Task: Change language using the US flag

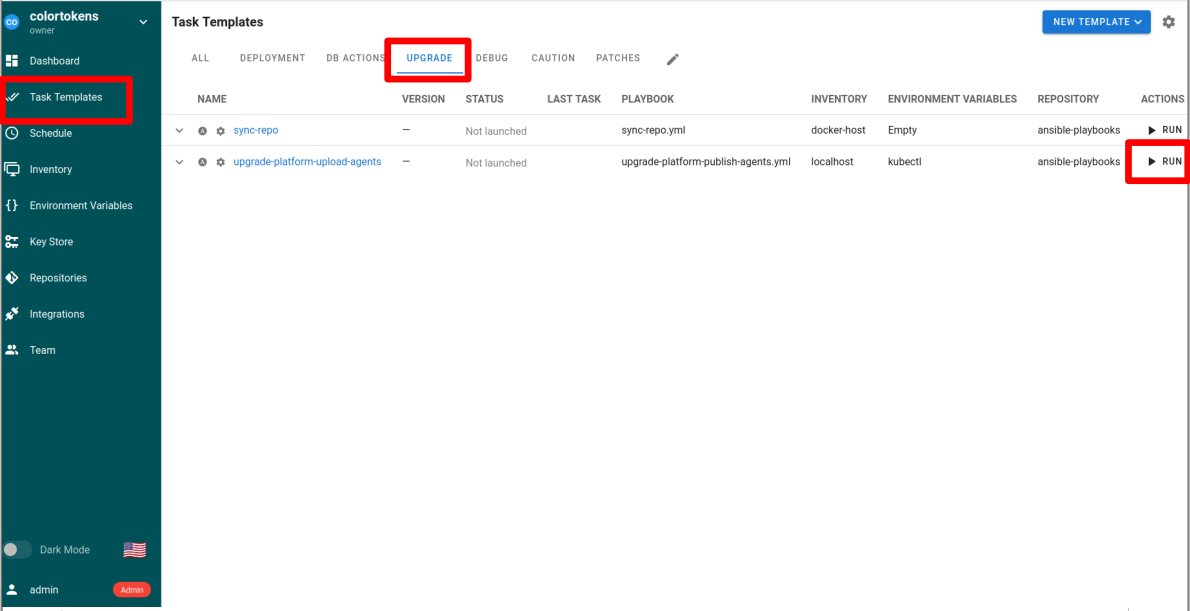Action: [x=134, y=550]
